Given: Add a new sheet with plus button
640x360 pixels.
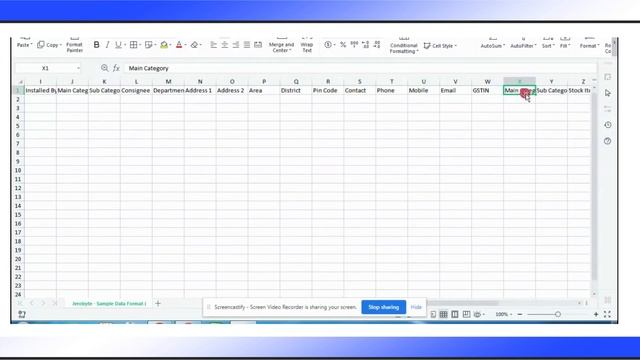Looking at the screenshot, I should [x=158, y=303].
